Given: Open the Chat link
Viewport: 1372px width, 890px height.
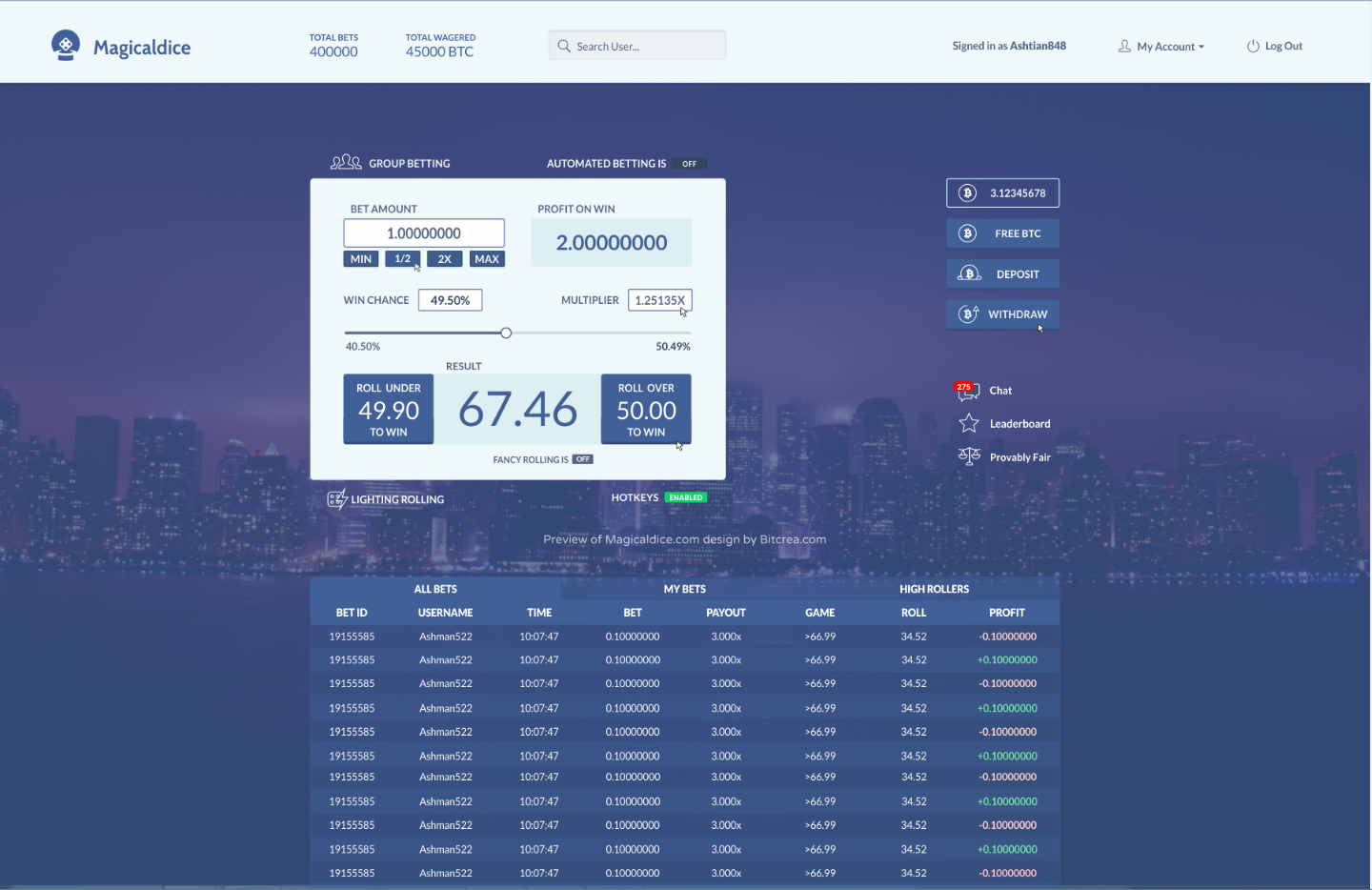Looking at the screenshot, I should tap(1000, 391).
